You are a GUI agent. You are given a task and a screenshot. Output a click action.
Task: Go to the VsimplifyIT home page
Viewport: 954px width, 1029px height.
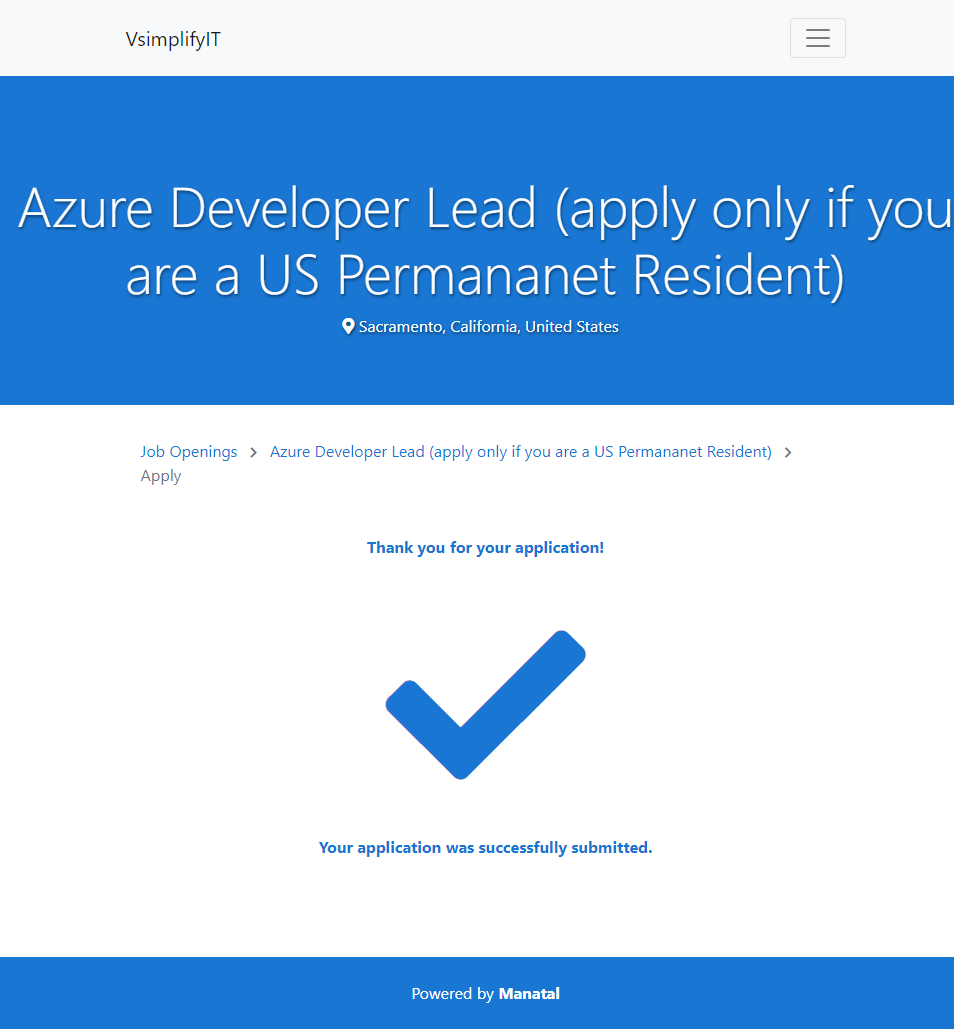[173, 39]
